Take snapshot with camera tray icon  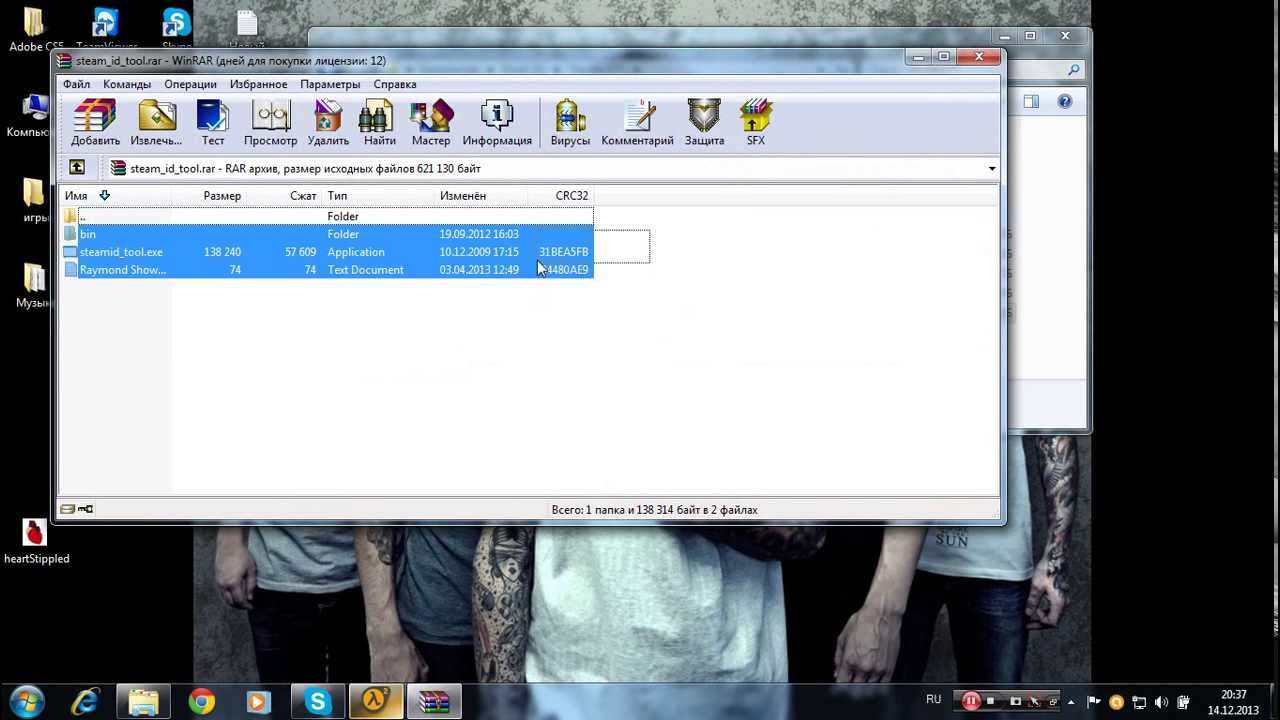[1015, 702]
